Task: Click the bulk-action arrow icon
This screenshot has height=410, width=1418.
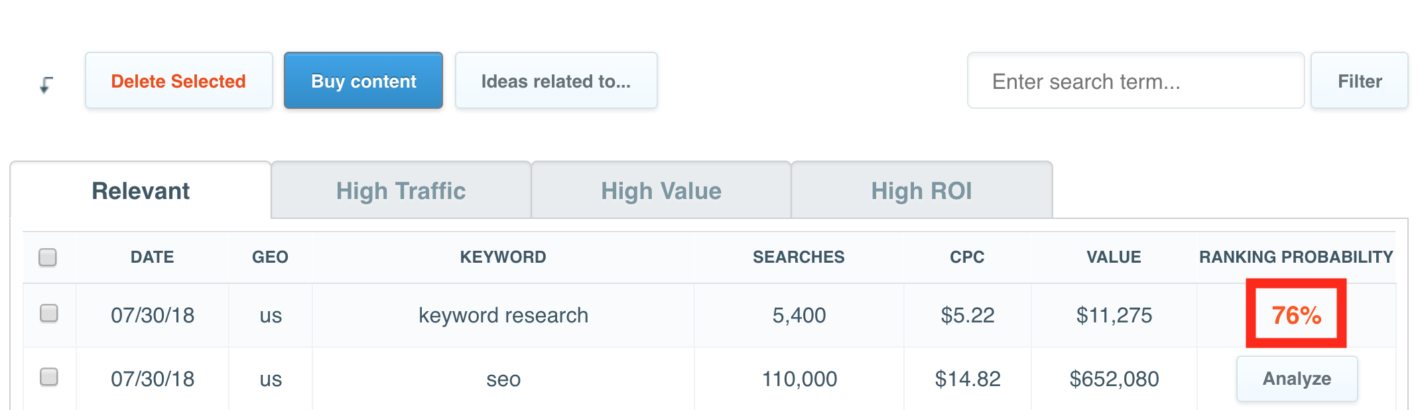Action: tap(46, 85)
